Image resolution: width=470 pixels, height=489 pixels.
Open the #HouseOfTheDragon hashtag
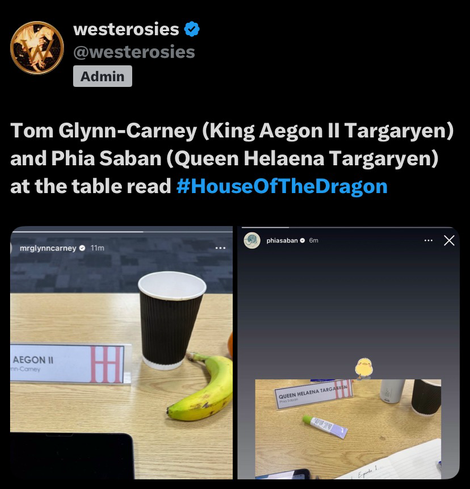coord(282,186)
